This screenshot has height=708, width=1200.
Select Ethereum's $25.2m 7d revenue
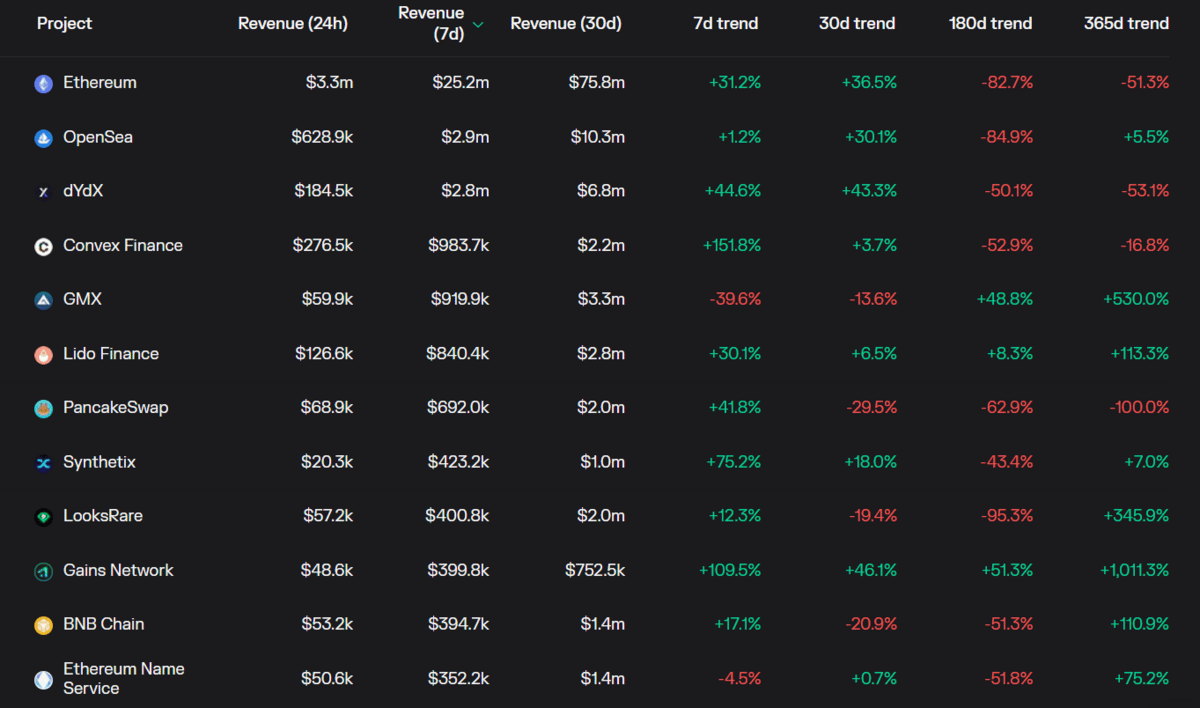coord(461,82)
